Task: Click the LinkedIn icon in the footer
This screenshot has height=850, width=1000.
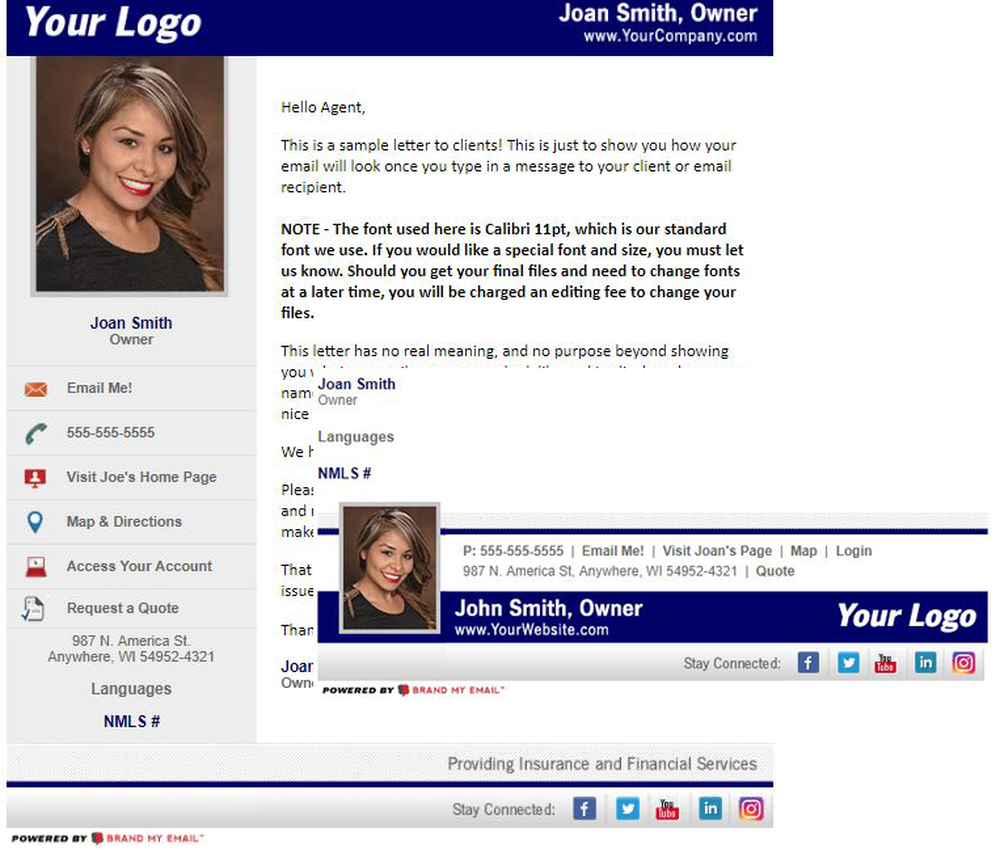Action: [710, 809]
